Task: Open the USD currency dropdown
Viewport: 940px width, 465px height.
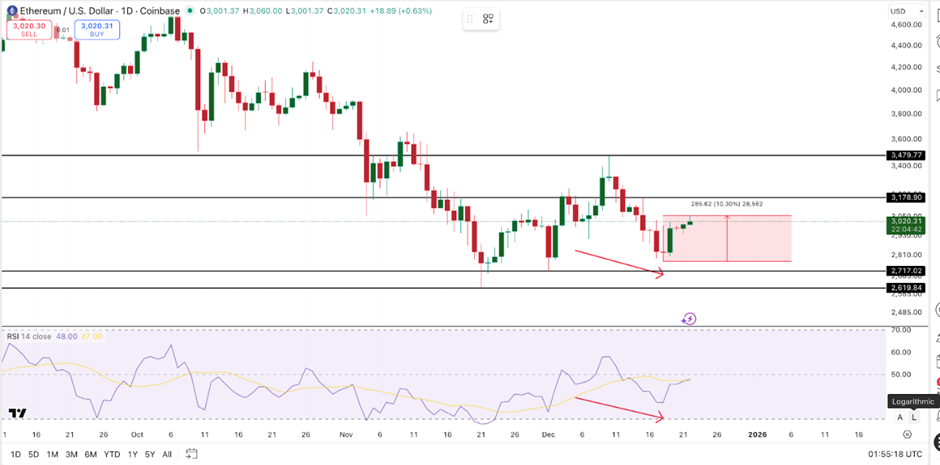Action: click(x=899, y=11)
